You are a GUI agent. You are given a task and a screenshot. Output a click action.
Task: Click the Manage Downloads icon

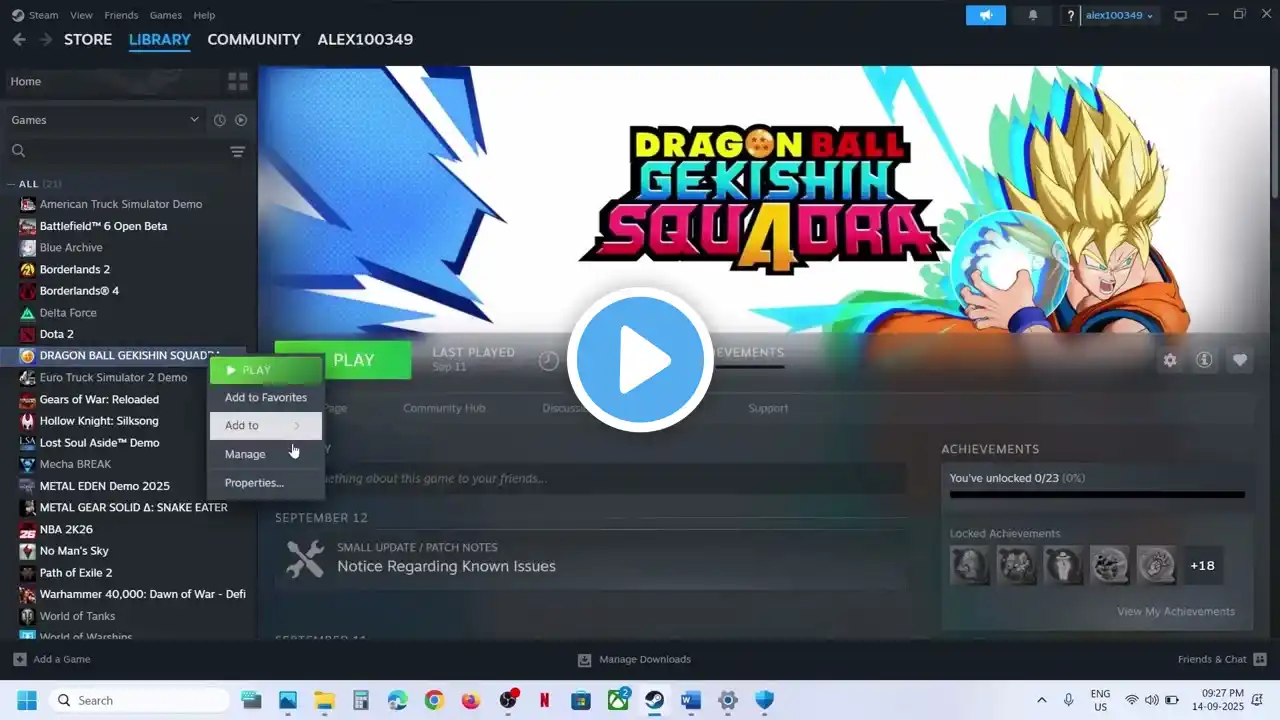point(585,659)
